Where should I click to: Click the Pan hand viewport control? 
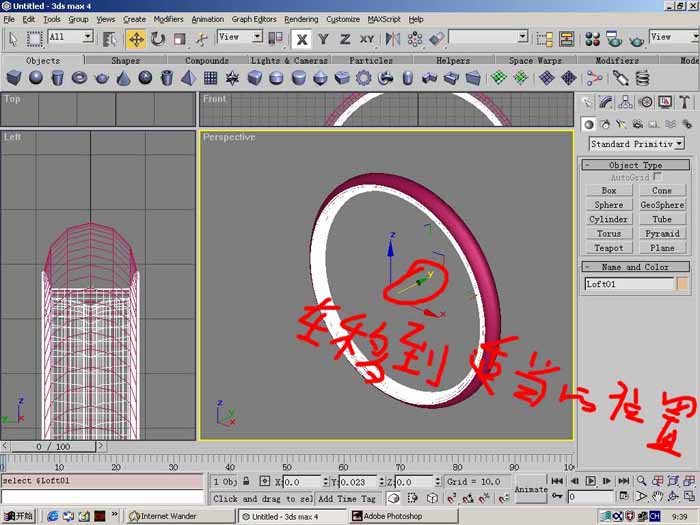click(657, 496)
